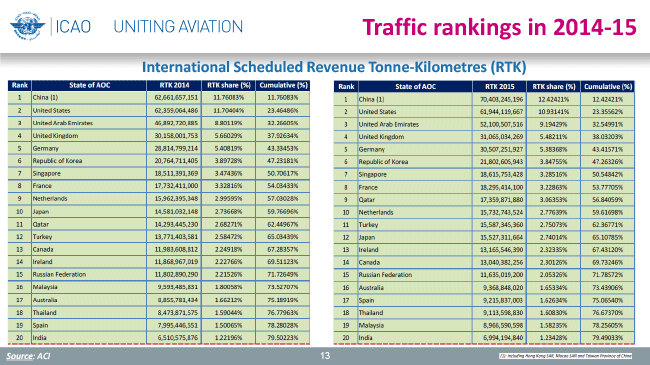The image size is (650, 365).
Task: Click the Source: ACI footer text
Action: tap(28, 356)
